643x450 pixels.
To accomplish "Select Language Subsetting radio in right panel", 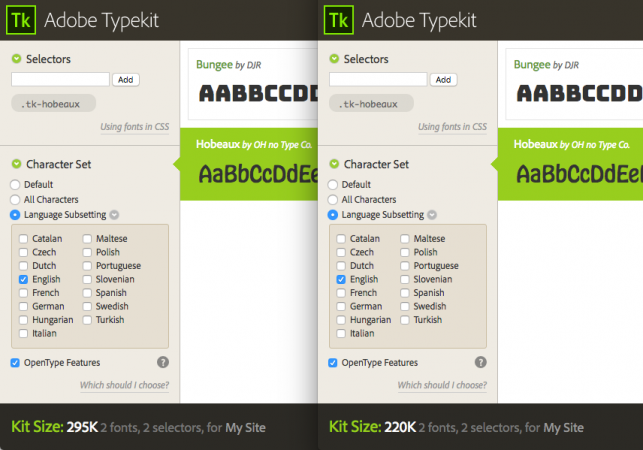I will tap(333, 215).
